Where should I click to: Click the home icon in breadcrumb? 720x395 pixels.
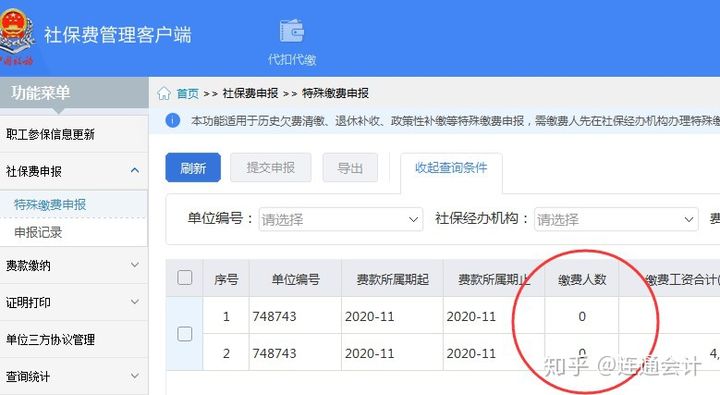point(164,93)
